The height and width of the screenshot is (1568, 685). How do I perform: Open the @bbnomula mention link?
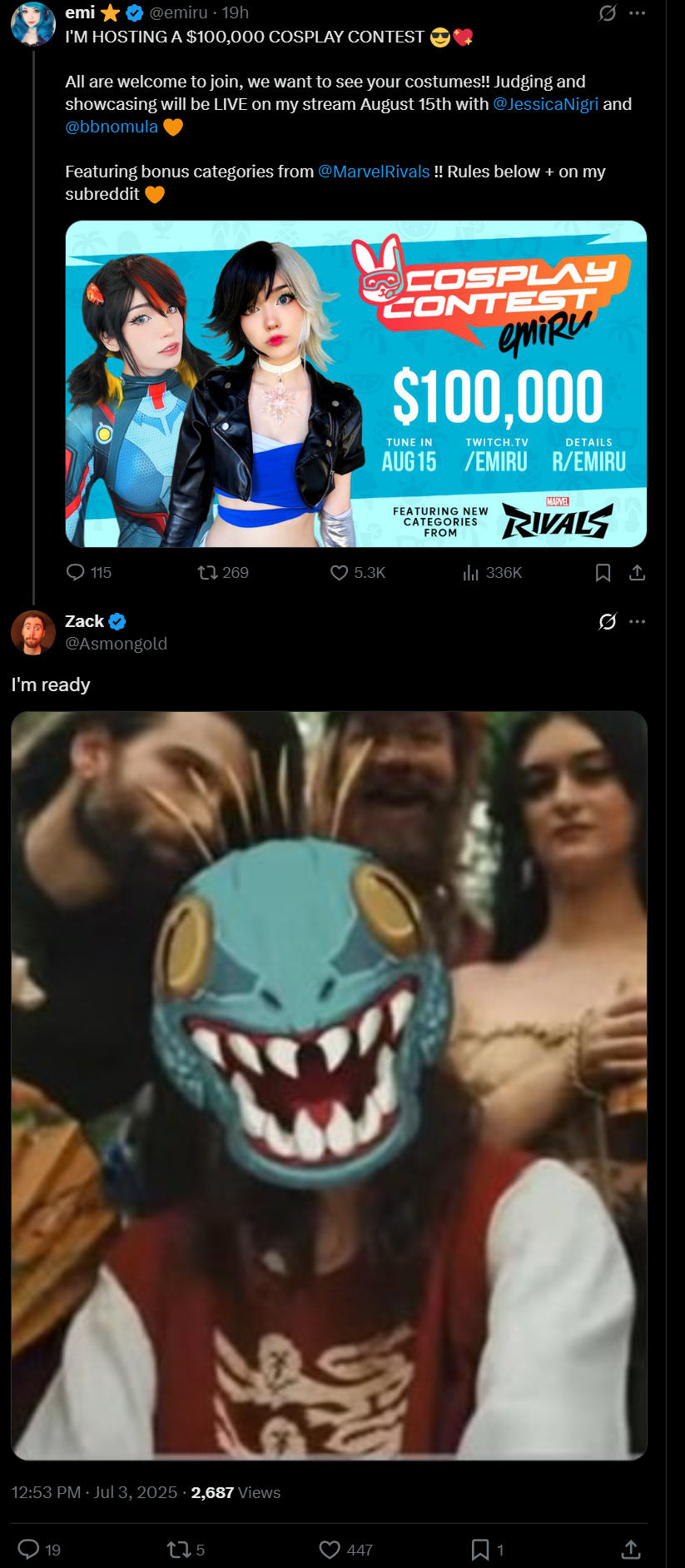pos(112,127)
